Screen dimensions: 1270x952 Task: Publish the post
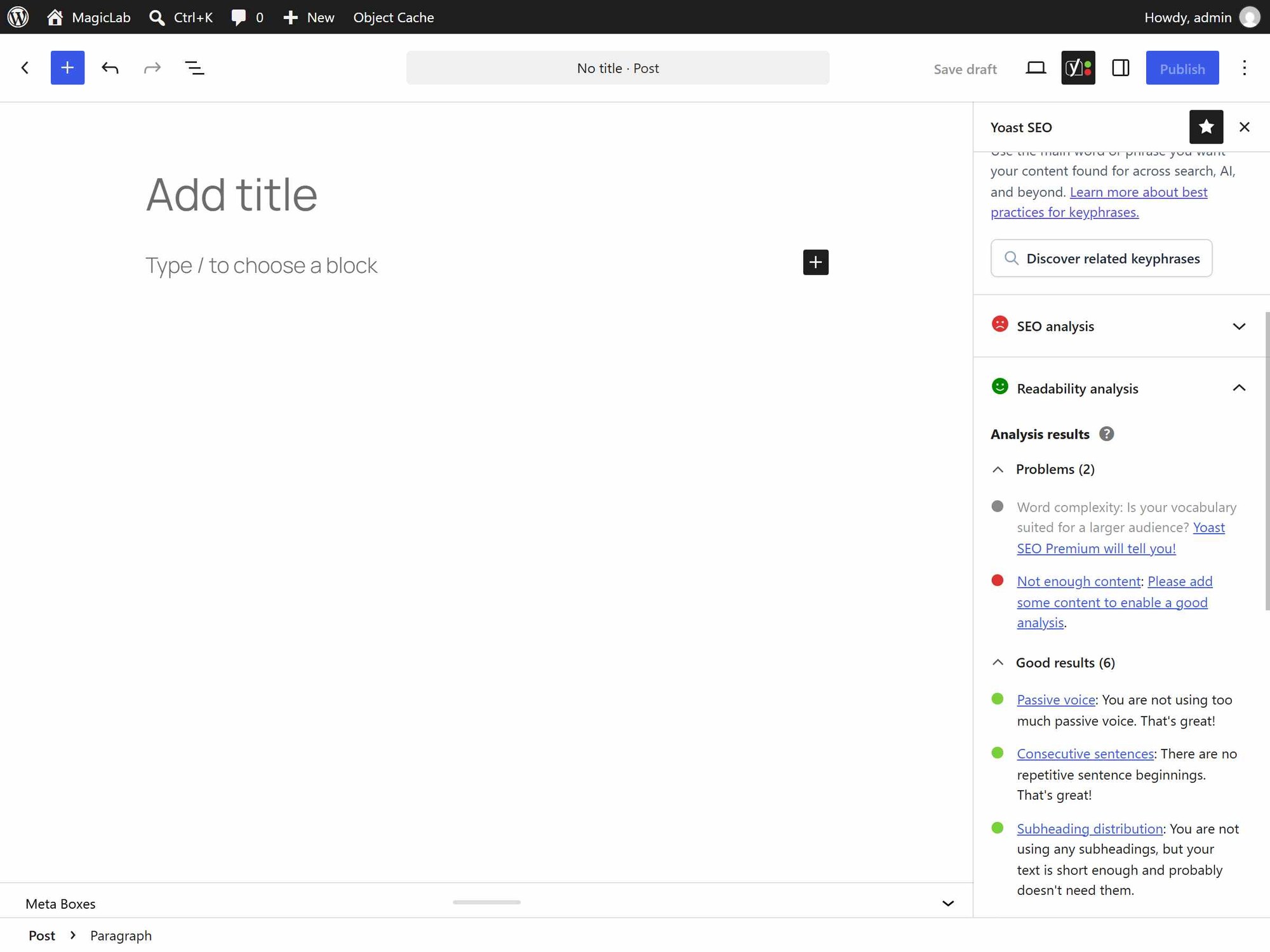pos(1182,68)
